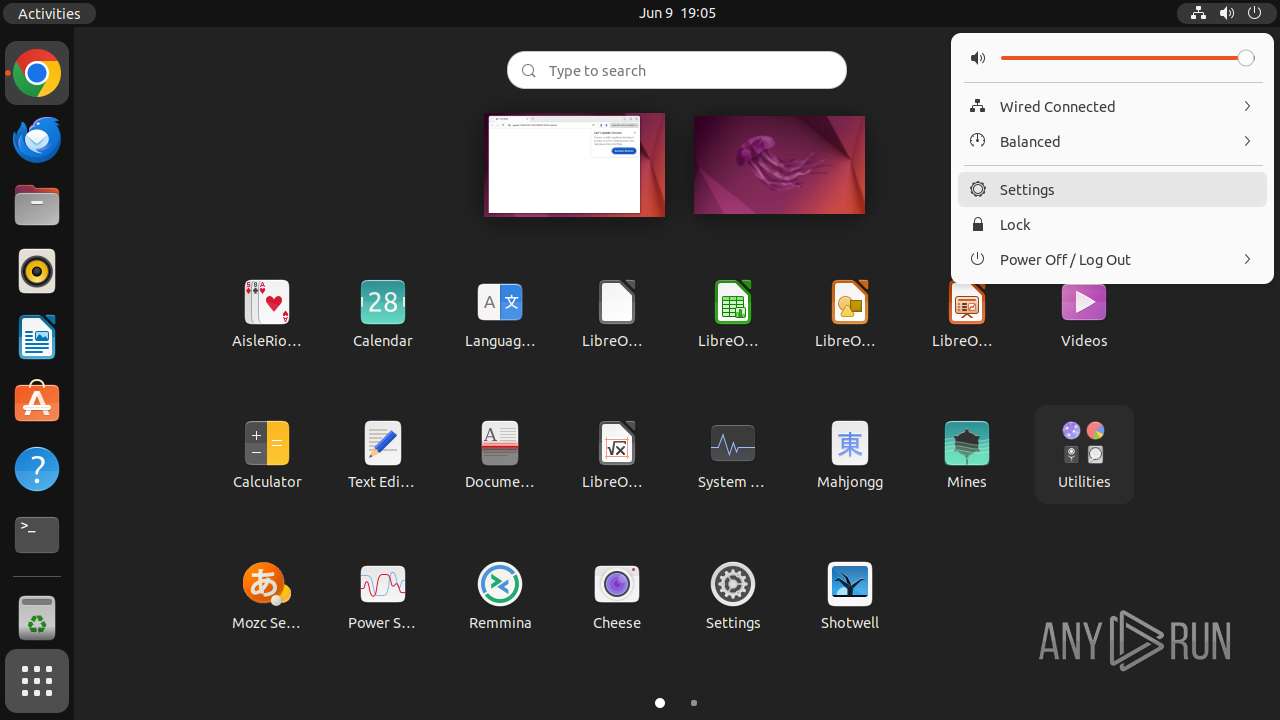This screenshot has width=1280, height=720.
Task: Focus the Type to search field
Action: click(677, 70)
